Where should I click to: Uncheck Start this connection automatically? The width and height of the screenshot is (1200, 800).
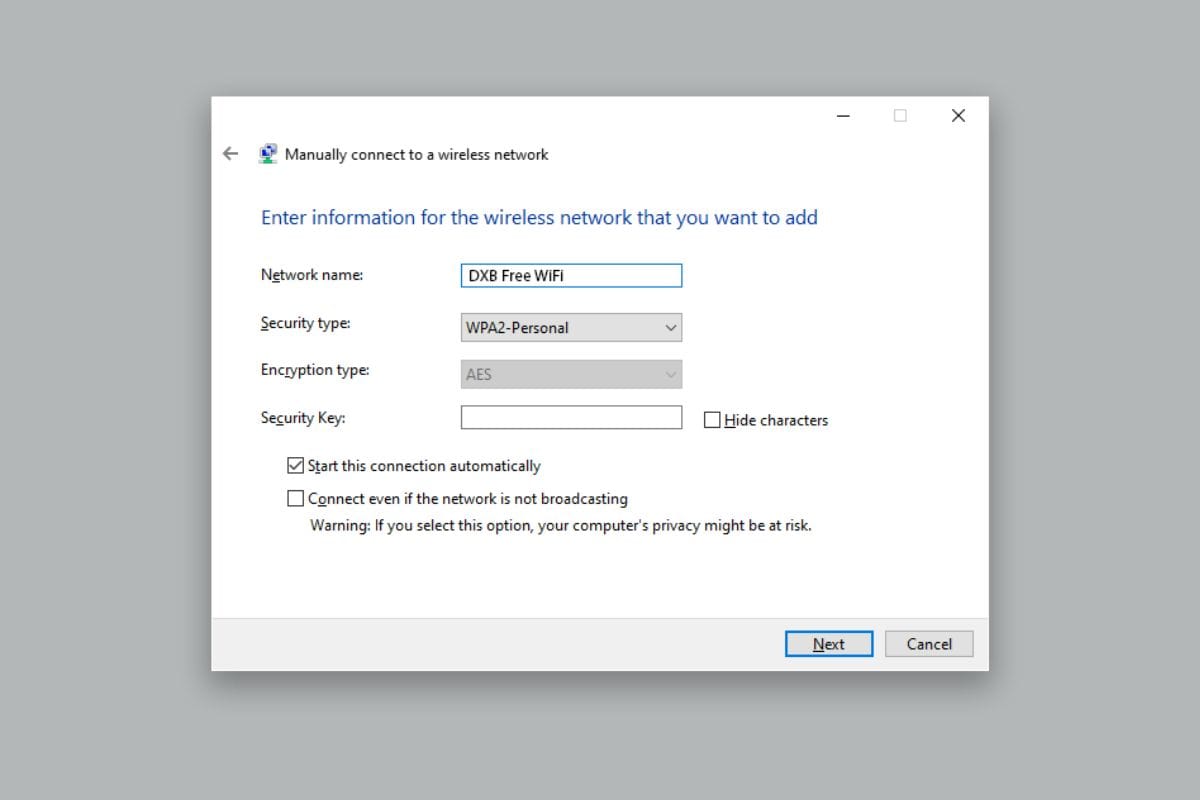pos(295,465)
